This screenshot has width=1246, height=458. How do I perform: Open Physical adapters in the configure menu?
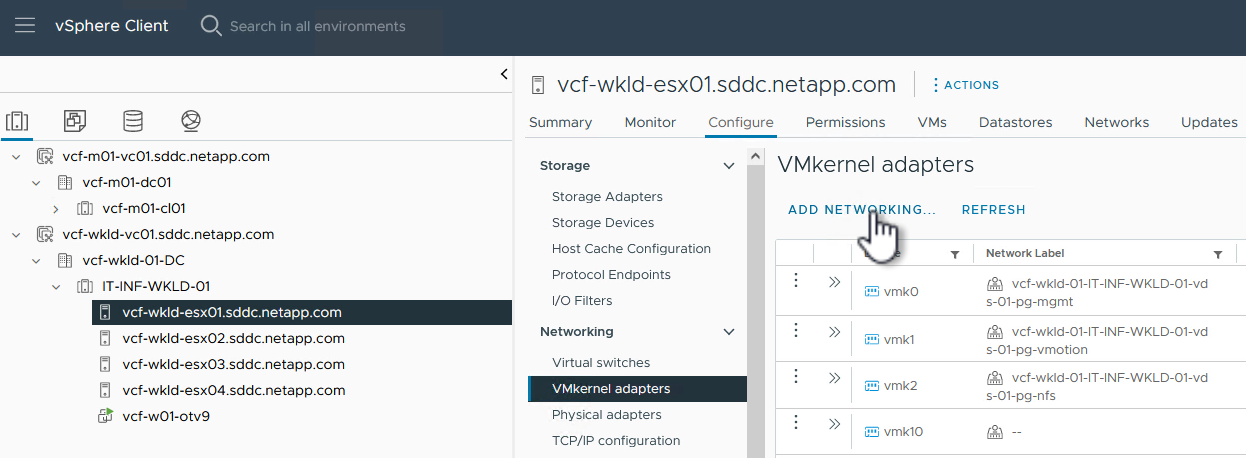[606, 414]
